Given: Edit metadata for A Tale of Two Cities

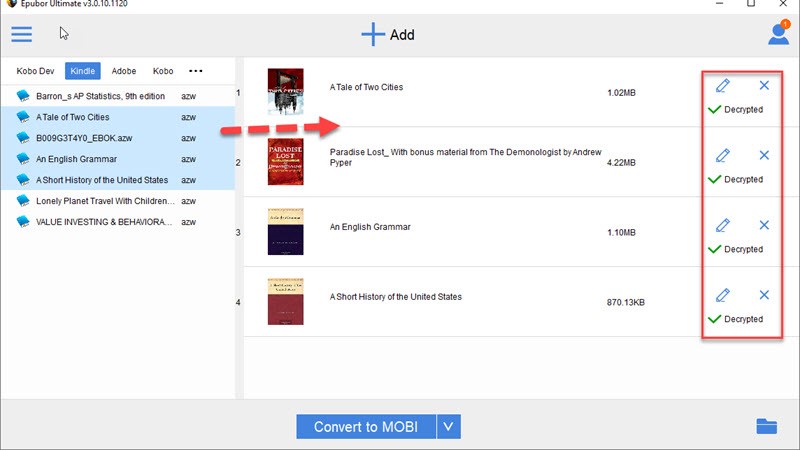Looking at the screenshot, I should point(722,85).
